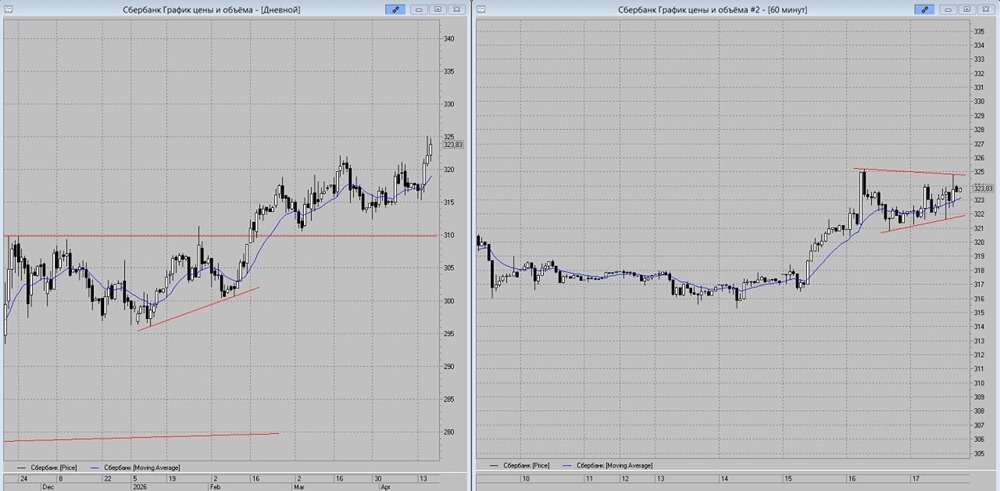Open the system menu icon of the 60 минут chart window
Image resolution: width=1000 pixels, height=491 pixels.
click(x=481, y=10)
